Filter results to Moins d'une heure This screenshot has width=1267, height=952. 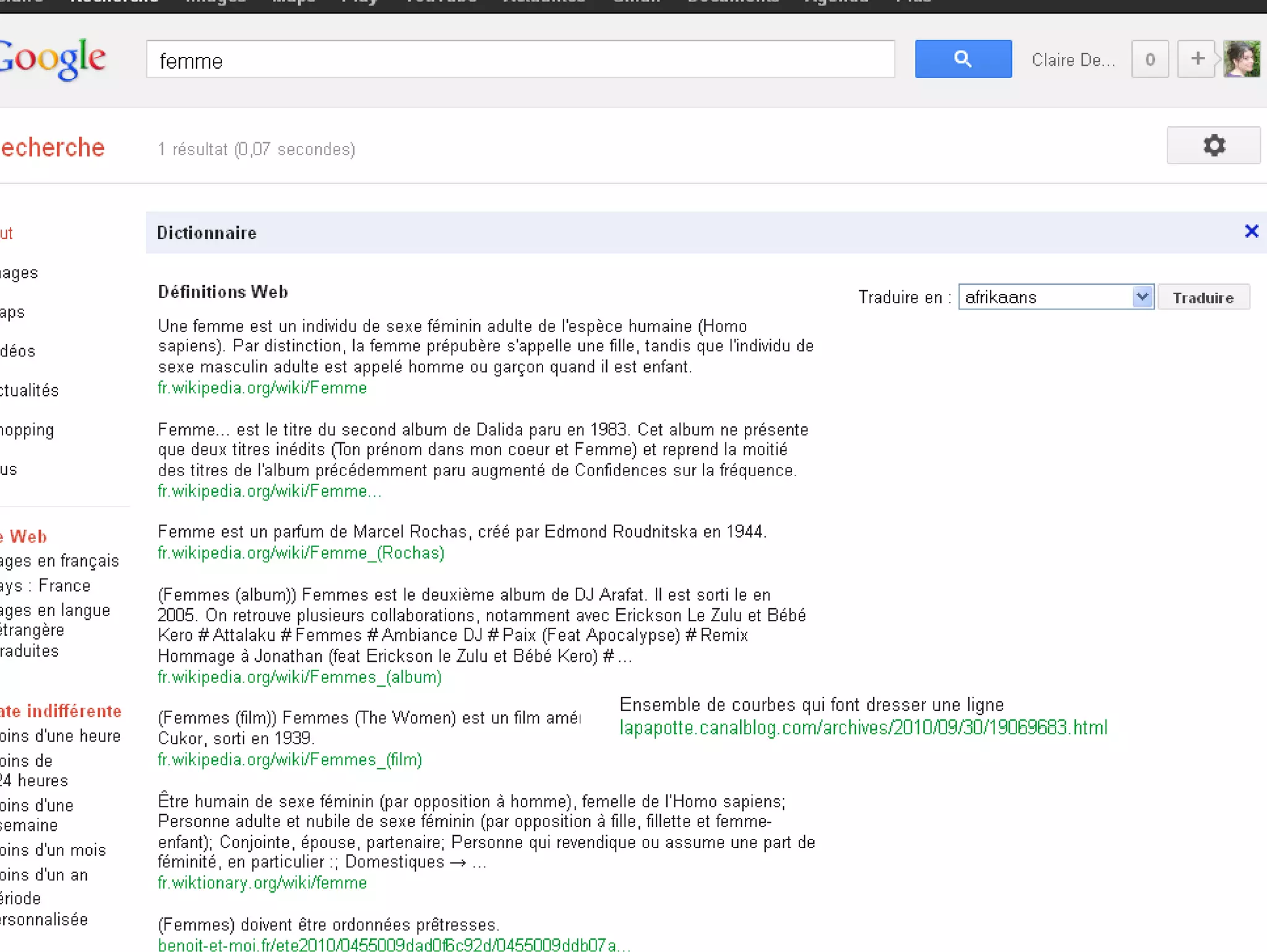[61, 735]
